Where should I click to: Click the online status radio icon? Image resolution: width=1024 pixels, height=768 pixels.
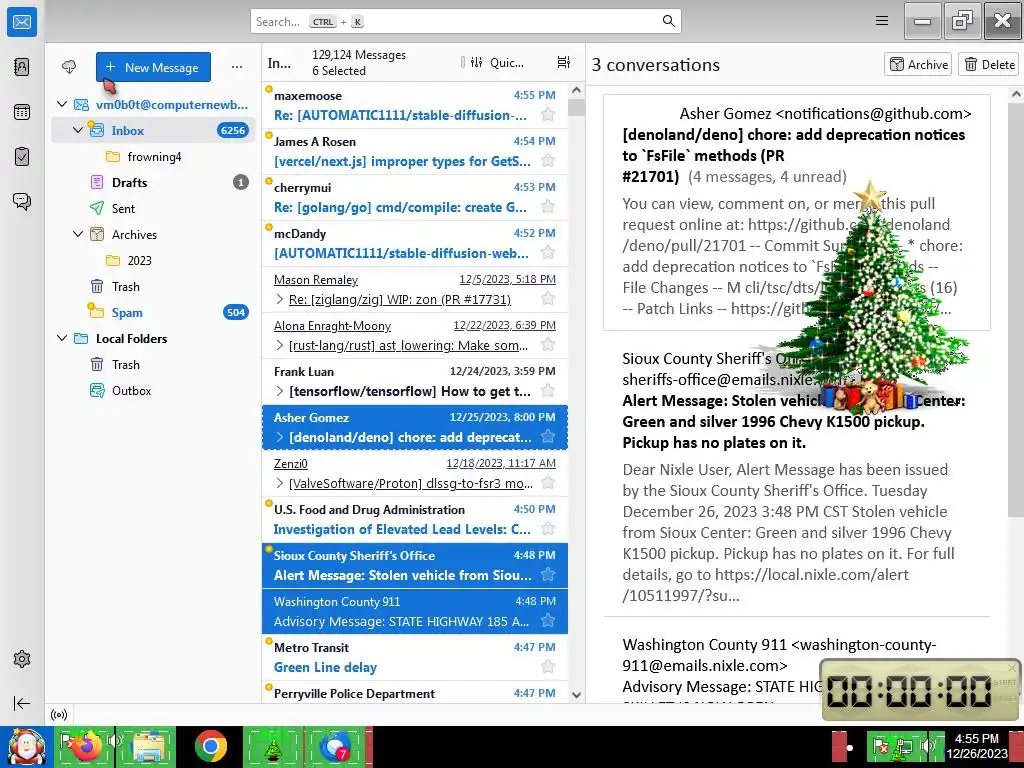(59, 714)
